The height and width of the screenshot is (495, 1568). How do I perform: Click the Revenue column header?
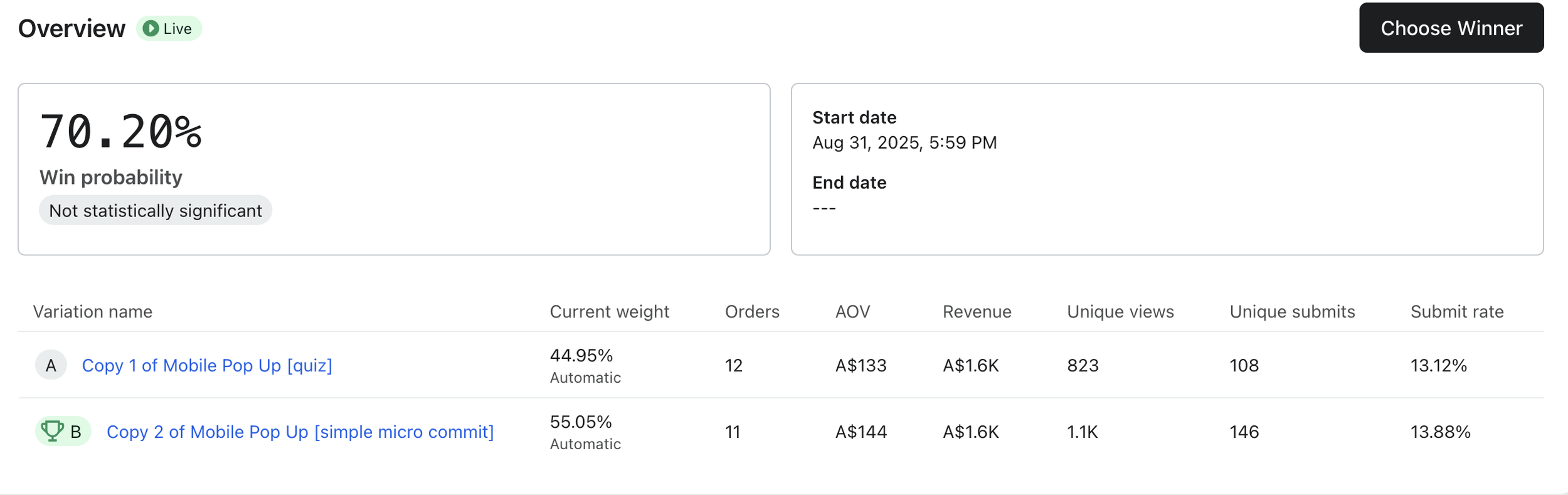977,312
